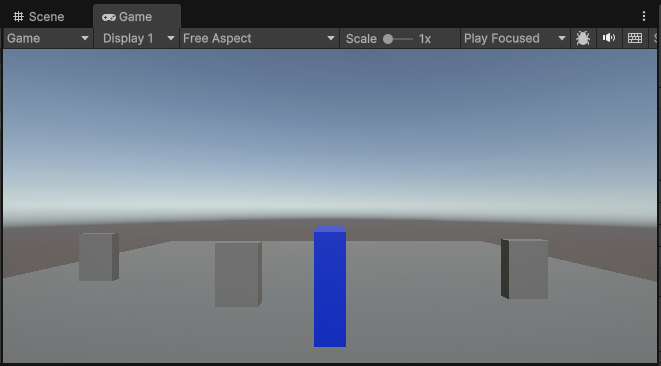Switch to the Scene tab
This screenshot has height=366, width=661.
(x=39, y=16)
